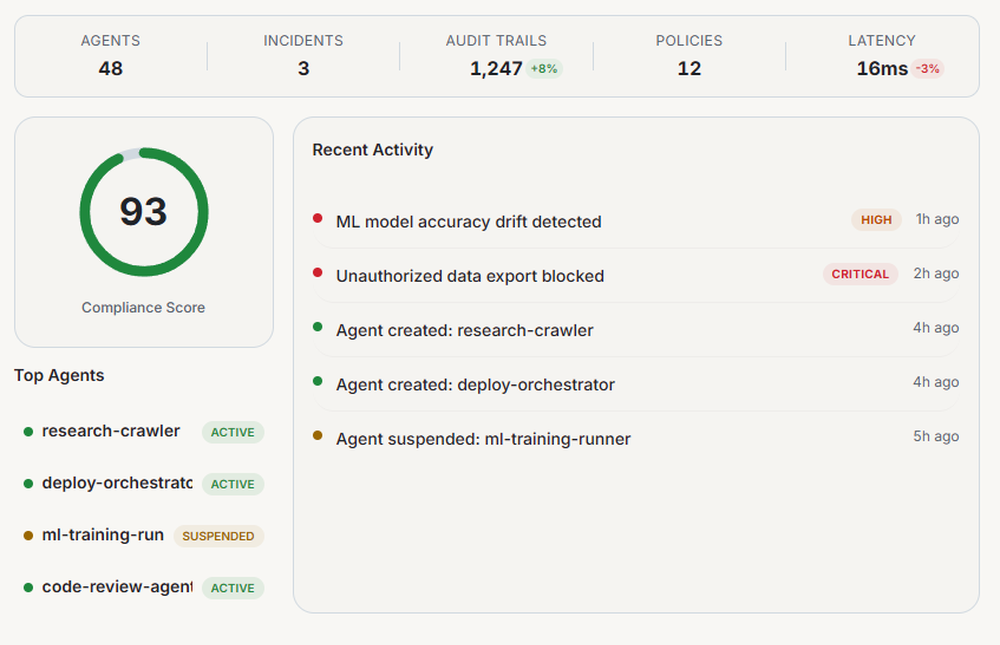Select the Top Agents heading

[x=59, y=375]
